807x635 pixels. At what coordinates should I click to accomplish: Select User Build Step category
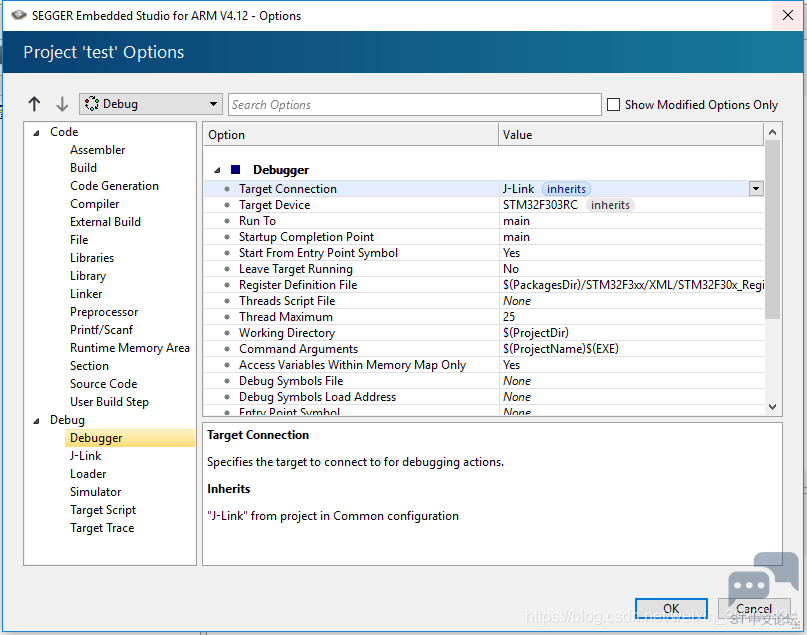[109, 402]
